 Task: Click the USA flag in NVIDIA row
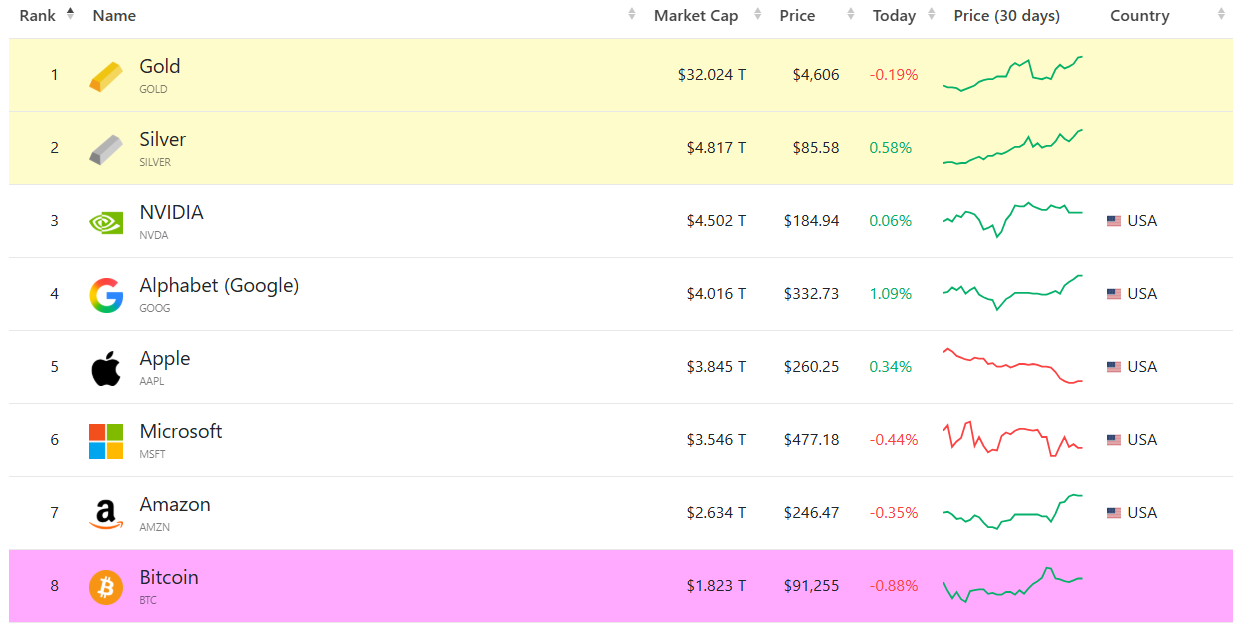tap(1114, 221)
